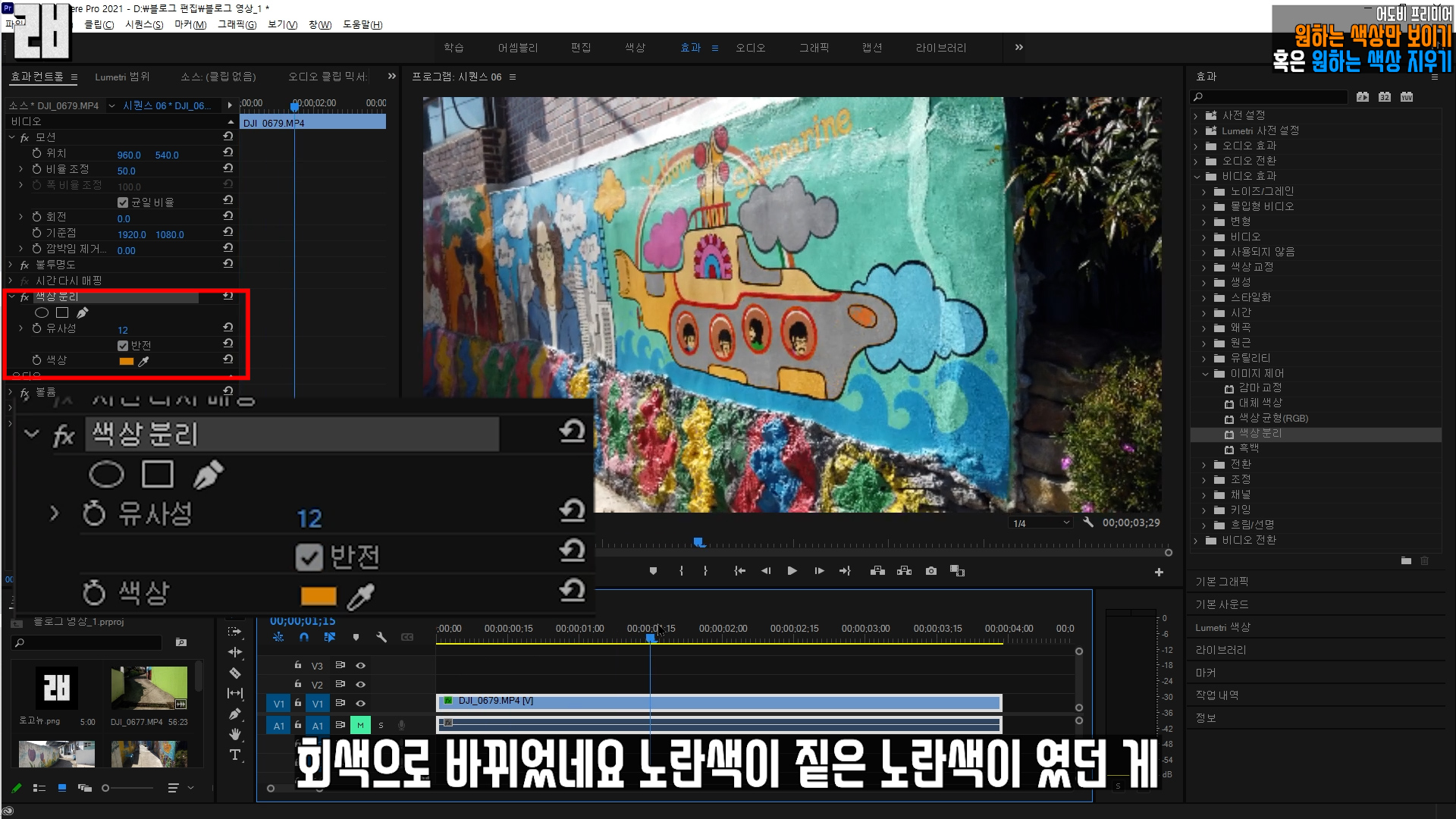Switch to the 오디오 workspace tab
The width and height of the screenshot is (1456, 819).
pos(750,48)
